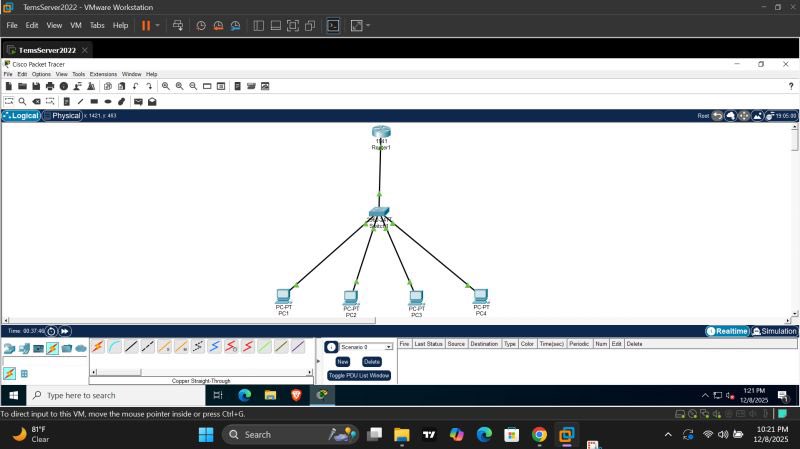Select the Connections category lightning icon

tap(52, 348)
